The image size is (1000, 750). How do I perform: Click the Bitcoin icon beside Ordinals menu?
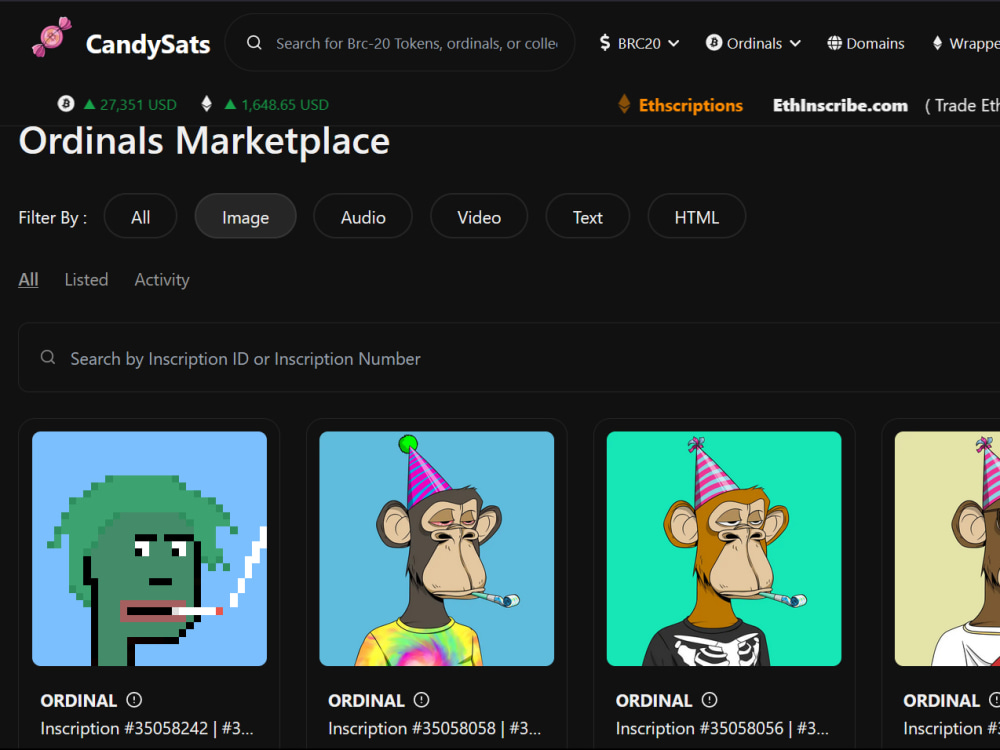[x=714, y=43]
